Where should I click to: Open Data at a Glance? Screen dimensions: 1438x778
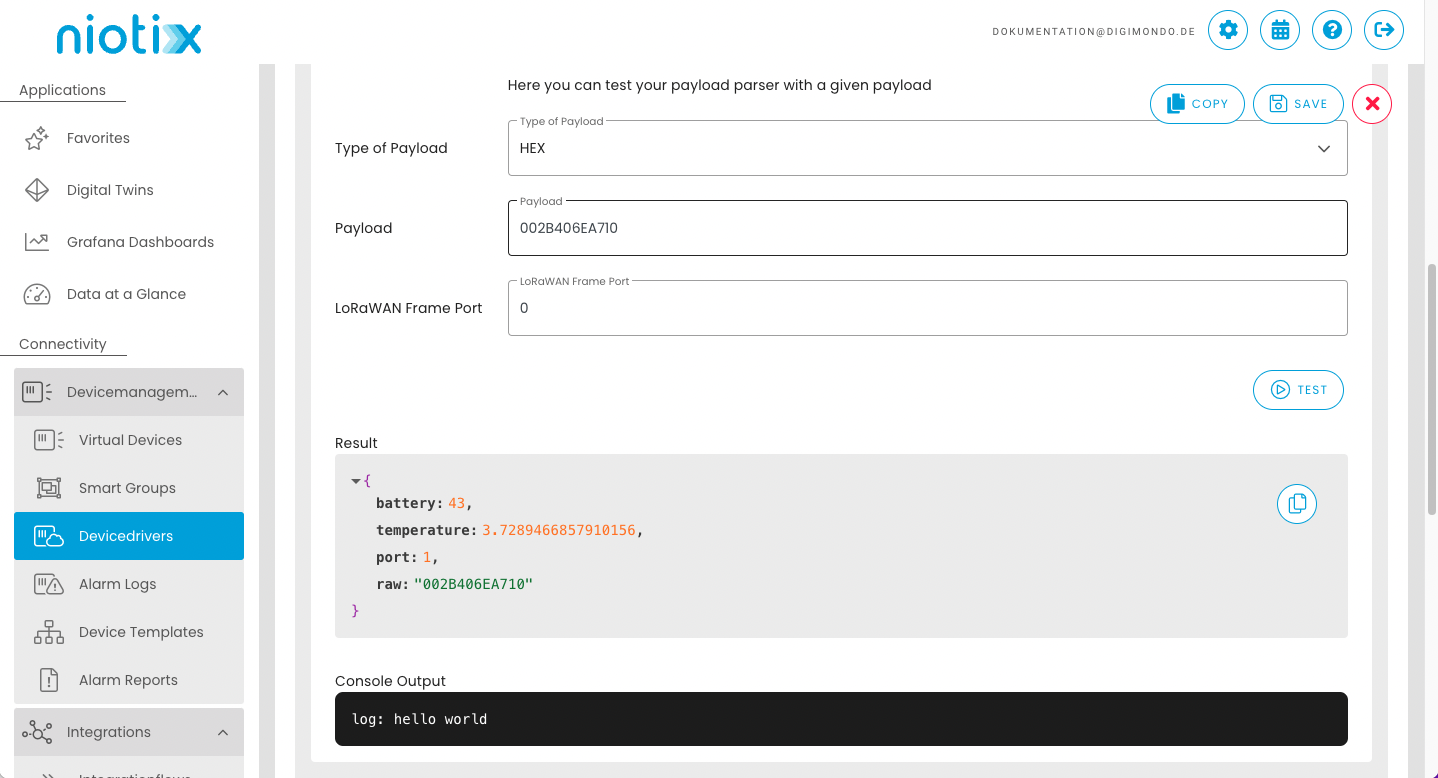point(126,294)
